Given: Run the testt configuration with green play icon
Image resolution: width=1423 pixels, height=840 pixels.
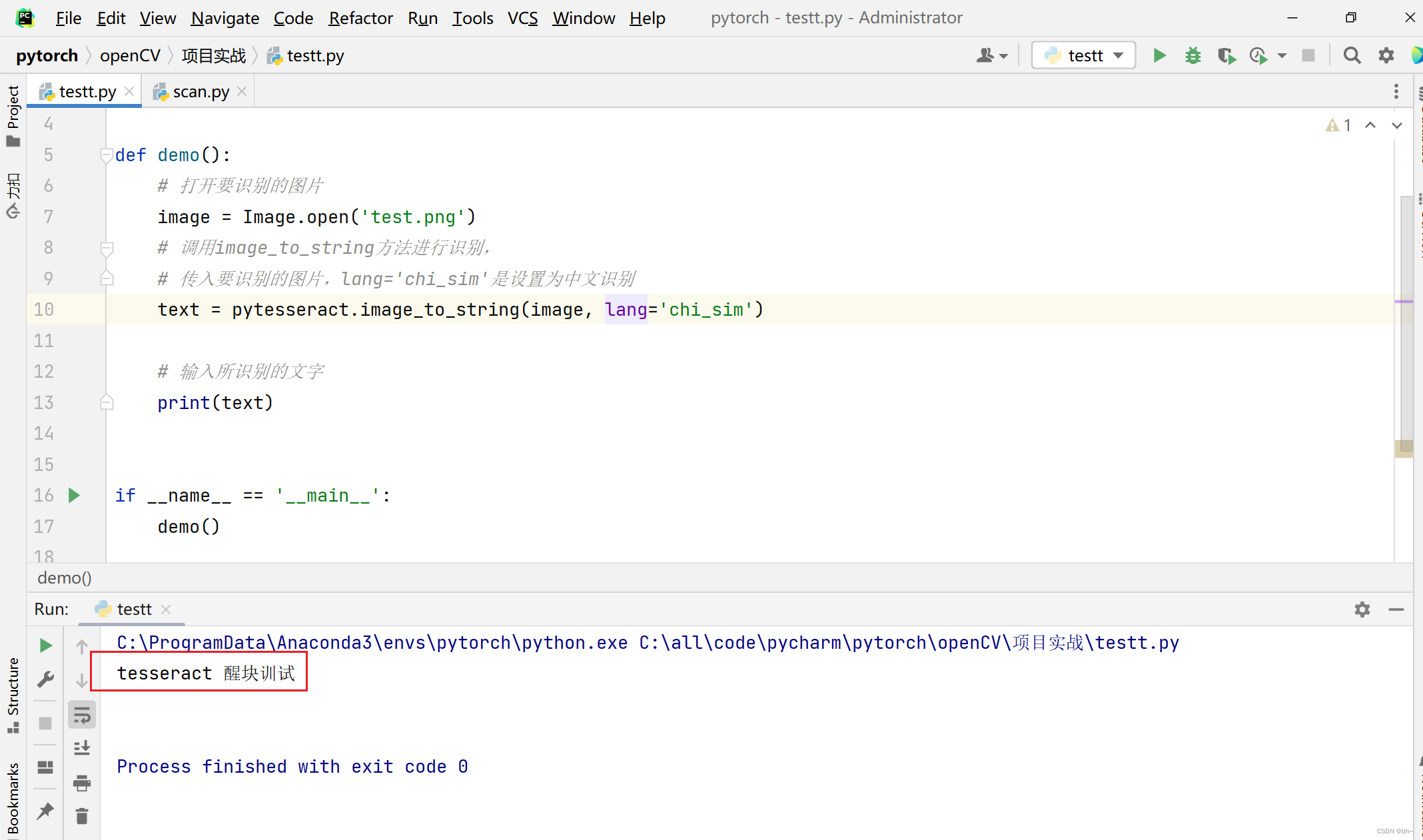Looking at the screenshot, I should 1159,56.
